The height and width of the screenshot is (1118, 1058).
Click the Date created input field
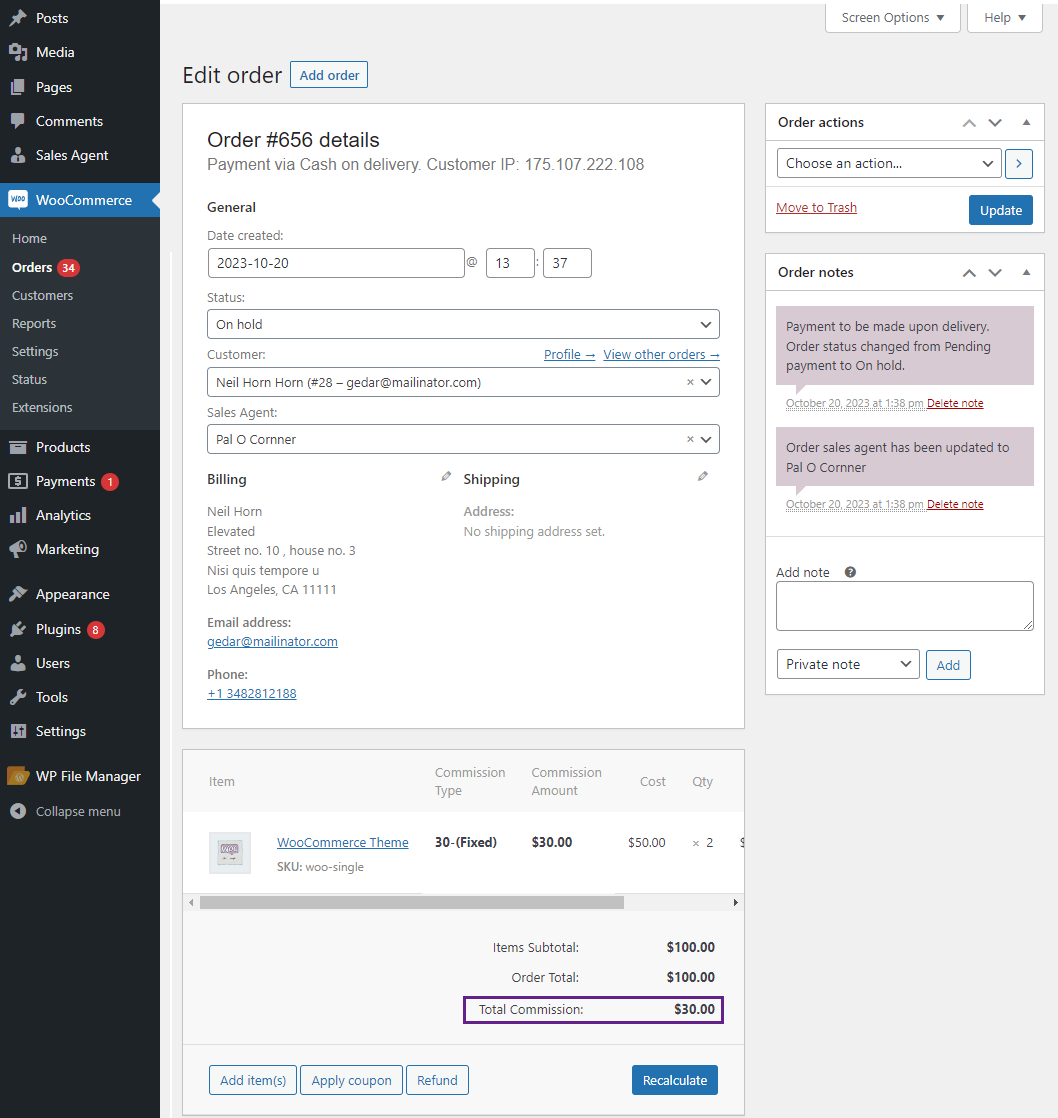click(x=336, y=263)
